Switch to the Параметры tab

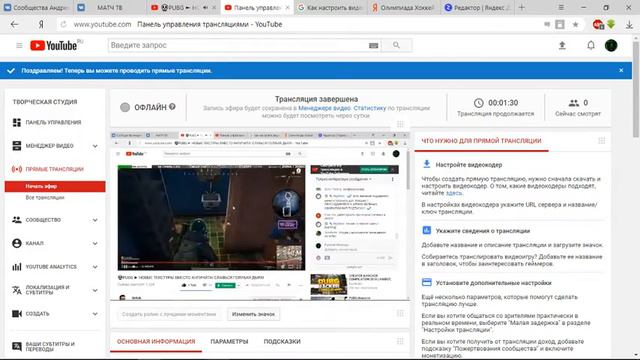(x=229, y=342)
